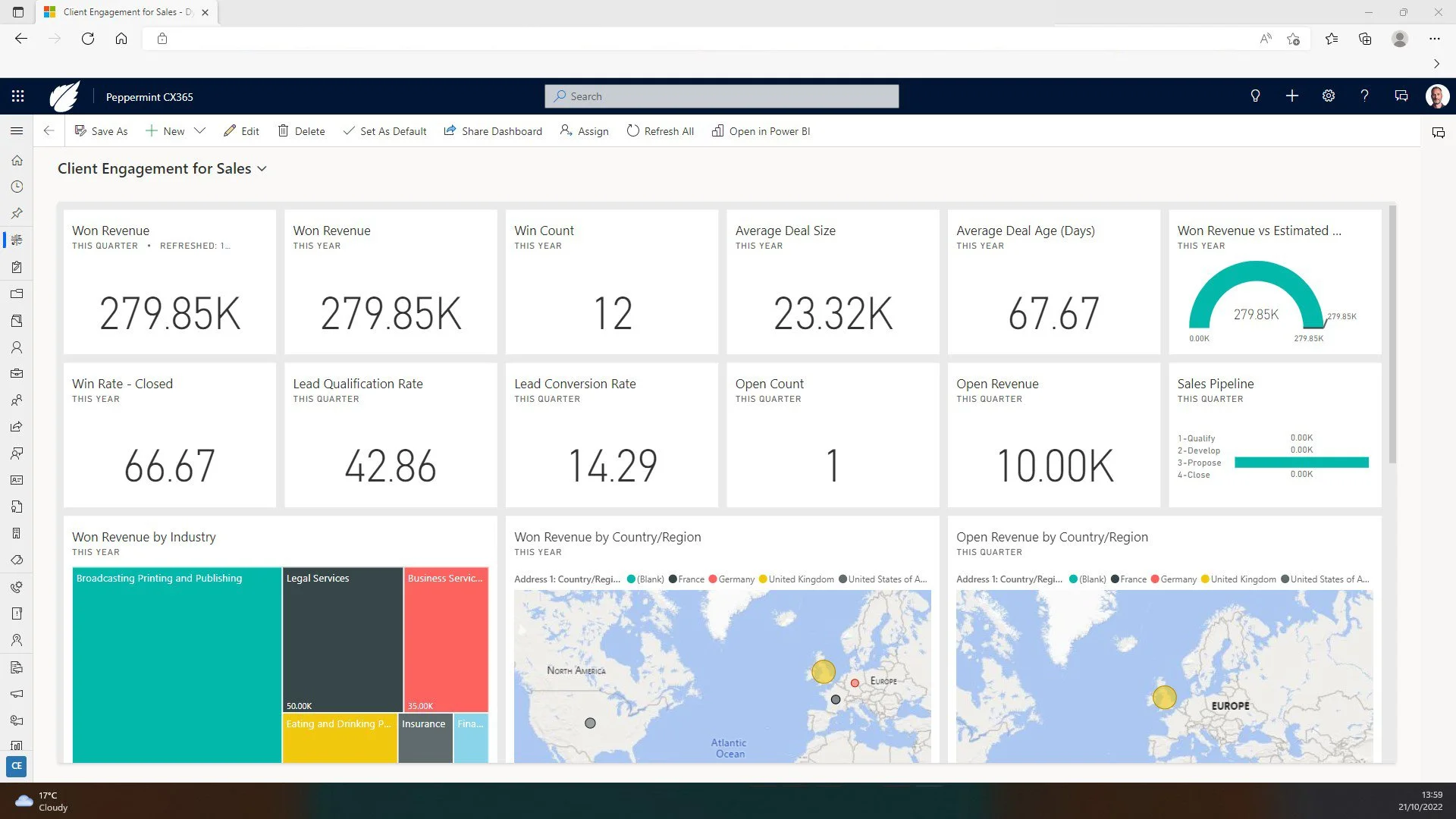Navigate Home using the sidebar house icon
Image resolution: width=1456 pixels, height=819 pixels.
click(x=17, y=160)
